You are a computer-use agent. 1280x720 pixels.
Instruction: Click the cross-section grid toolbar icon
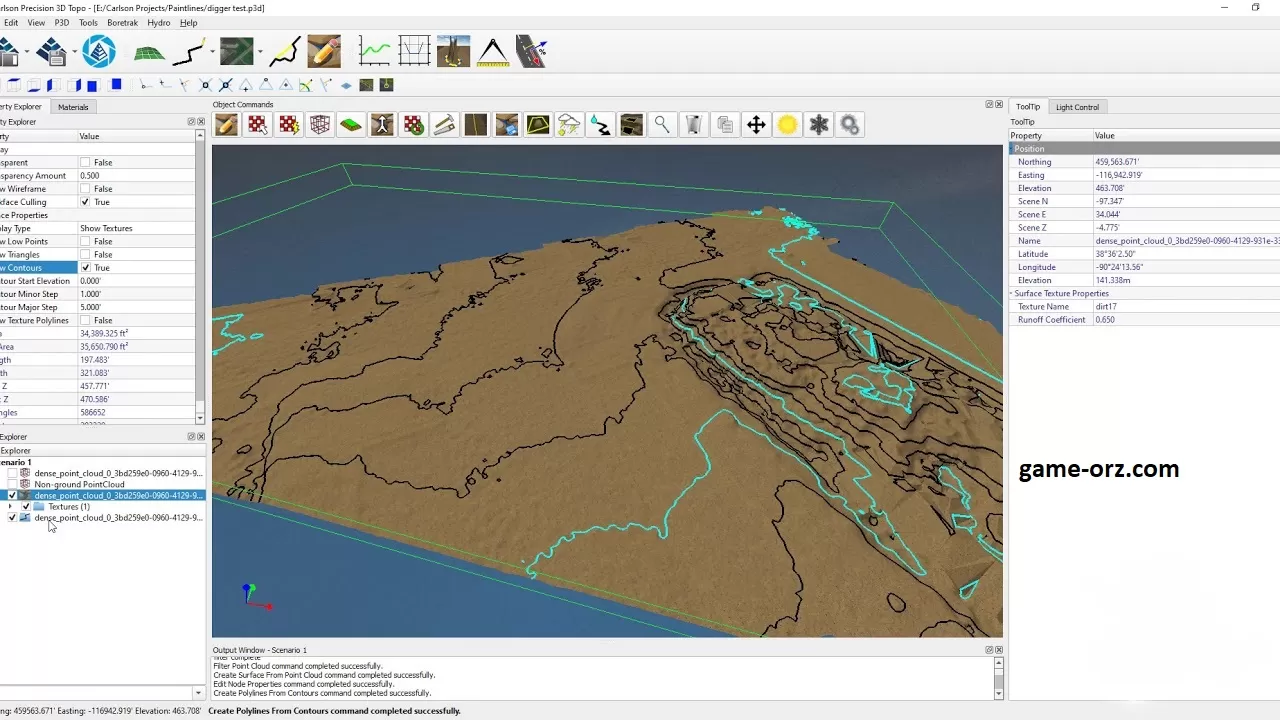click(x=414, y=52)
